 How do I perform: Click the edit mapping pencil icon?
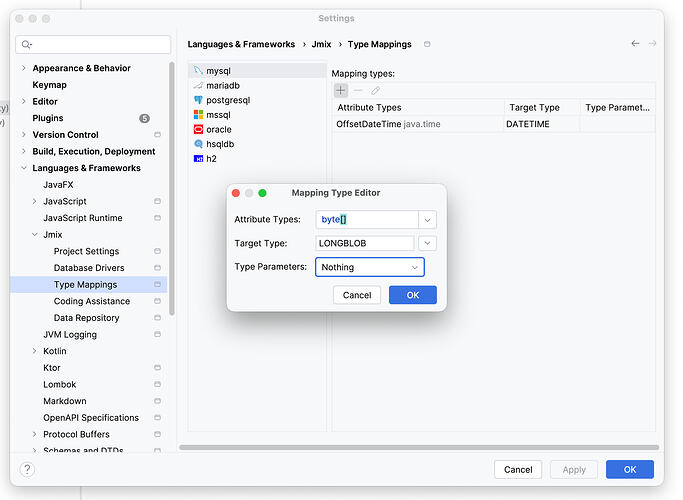375,91
